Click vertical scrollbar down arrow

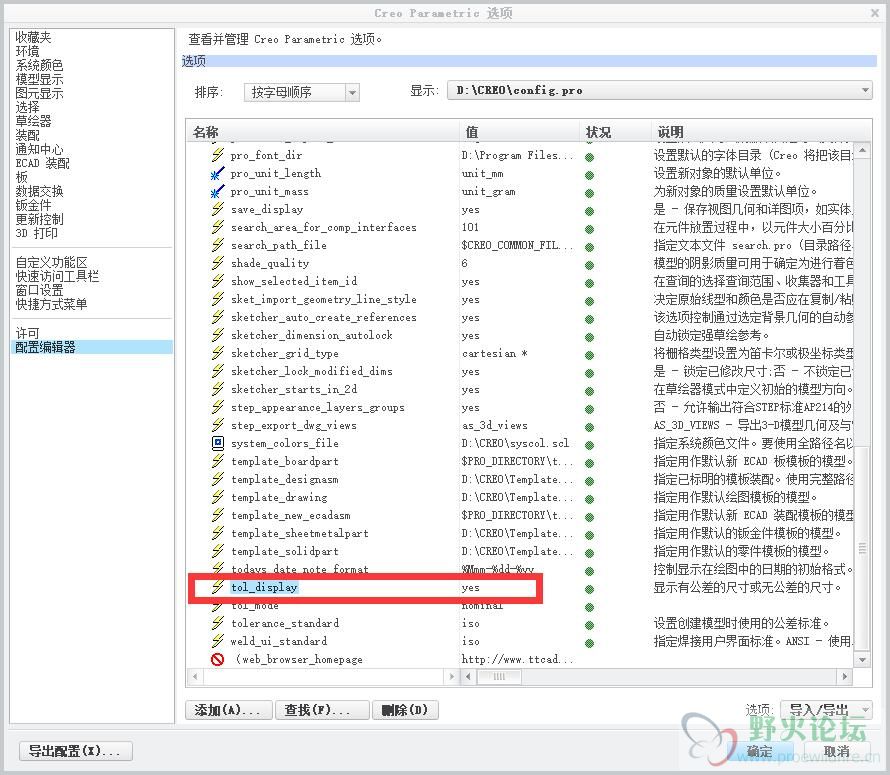point(862,660)
